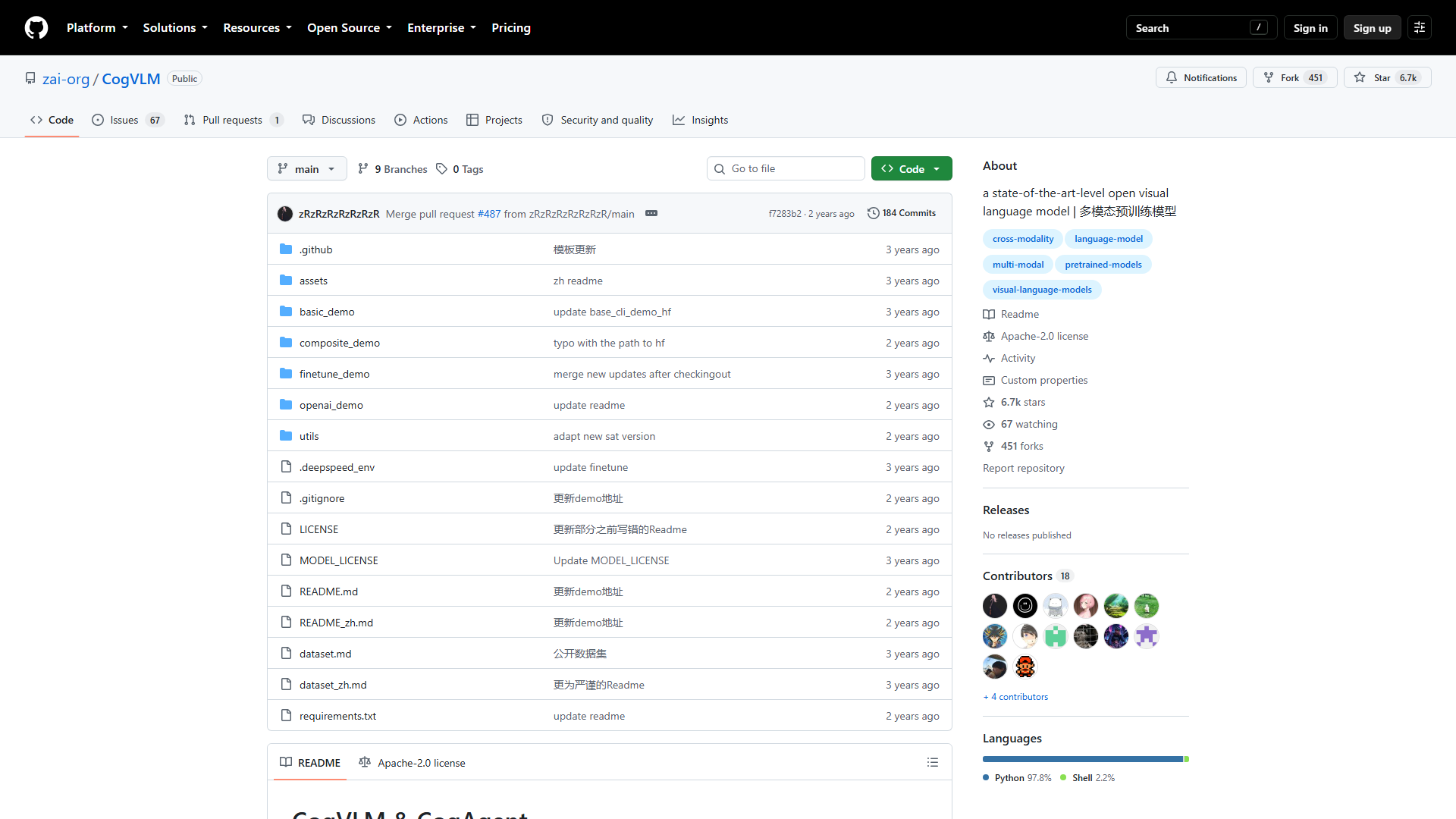Image resolution: width=1456 pixels, height=819 pixels.
Task: Click the Python language bar segment
Action: pyautogui.click(x=1082, y=759)
